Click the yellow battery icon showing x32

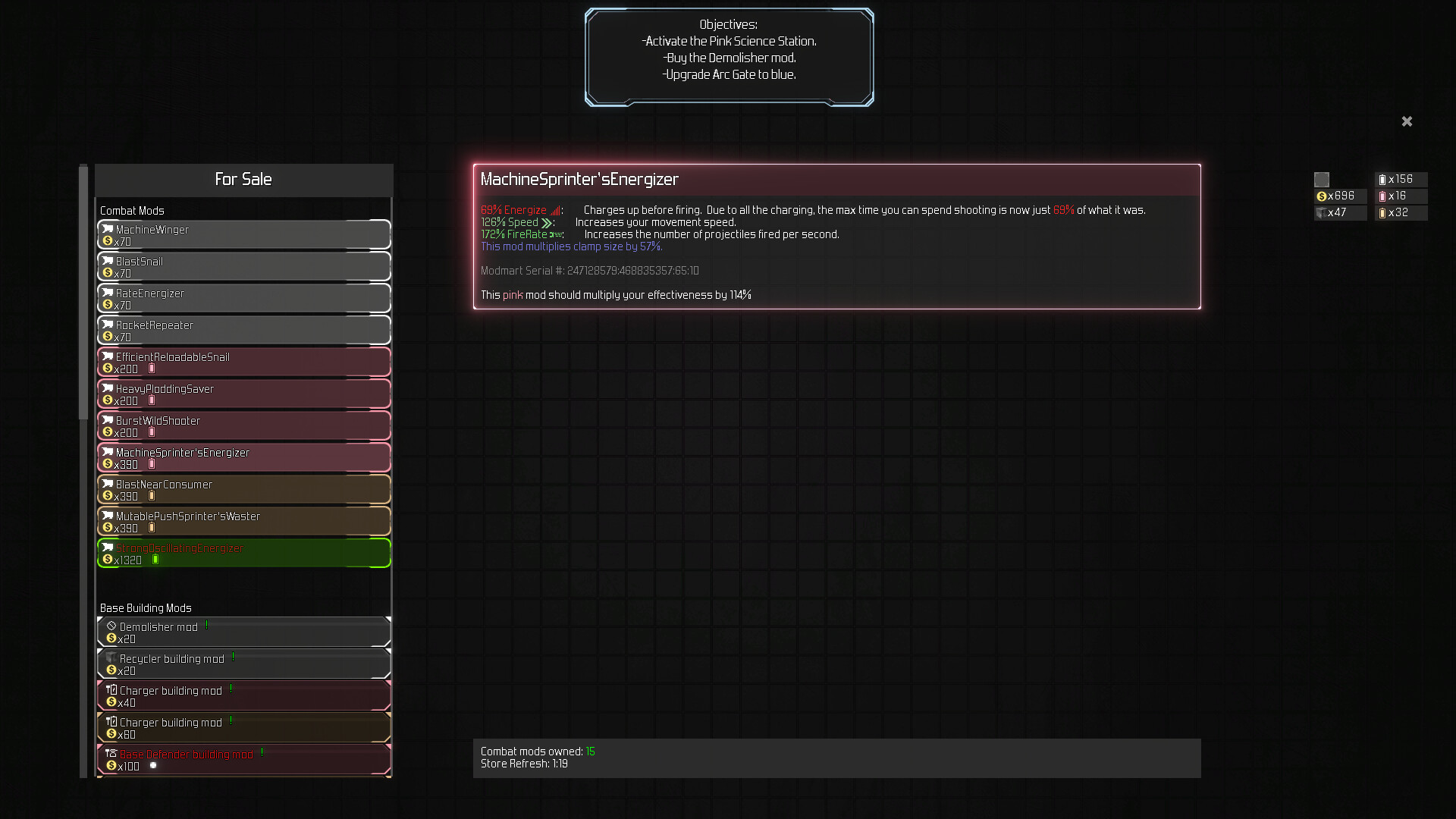point(1384,213)
